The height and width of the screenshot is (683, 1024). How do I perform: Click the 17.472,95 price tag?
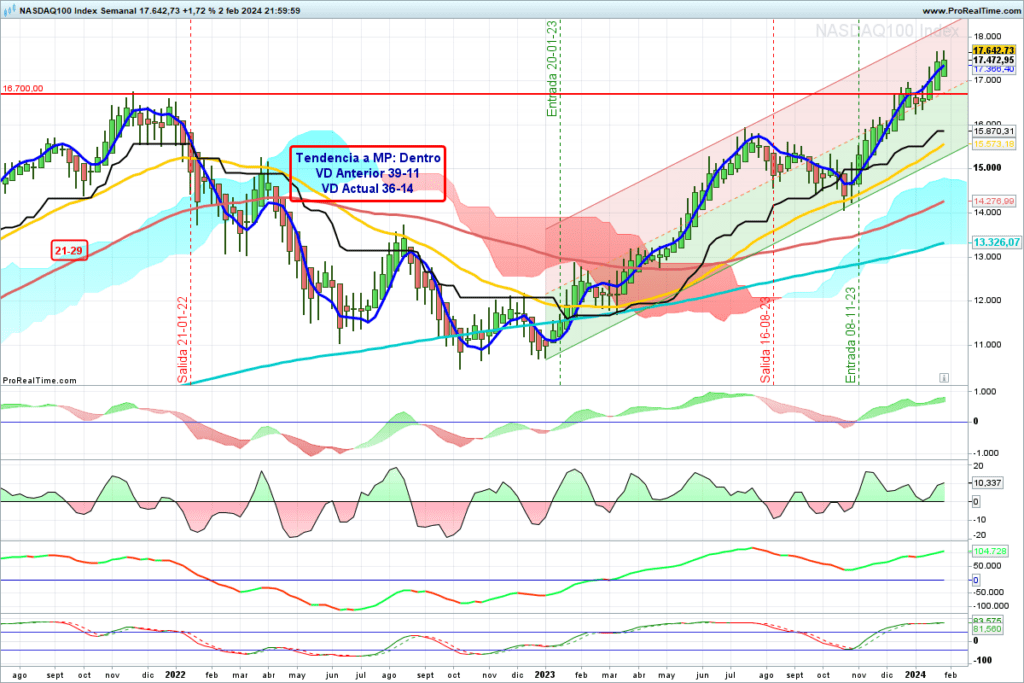[x=993, y=60]
